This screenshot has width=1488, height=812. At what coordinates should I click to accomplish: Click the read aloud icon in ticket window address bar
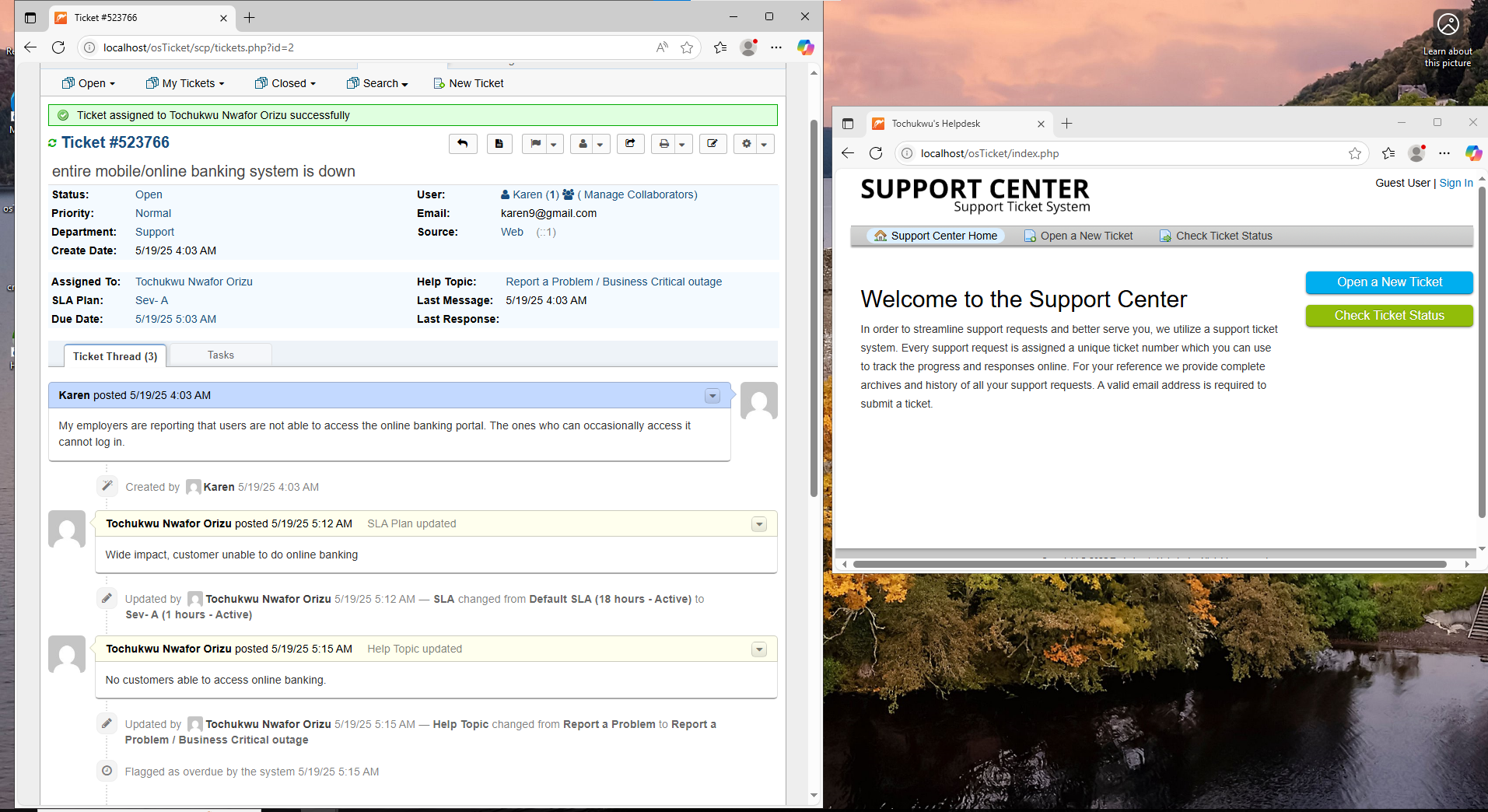[662, 47]
